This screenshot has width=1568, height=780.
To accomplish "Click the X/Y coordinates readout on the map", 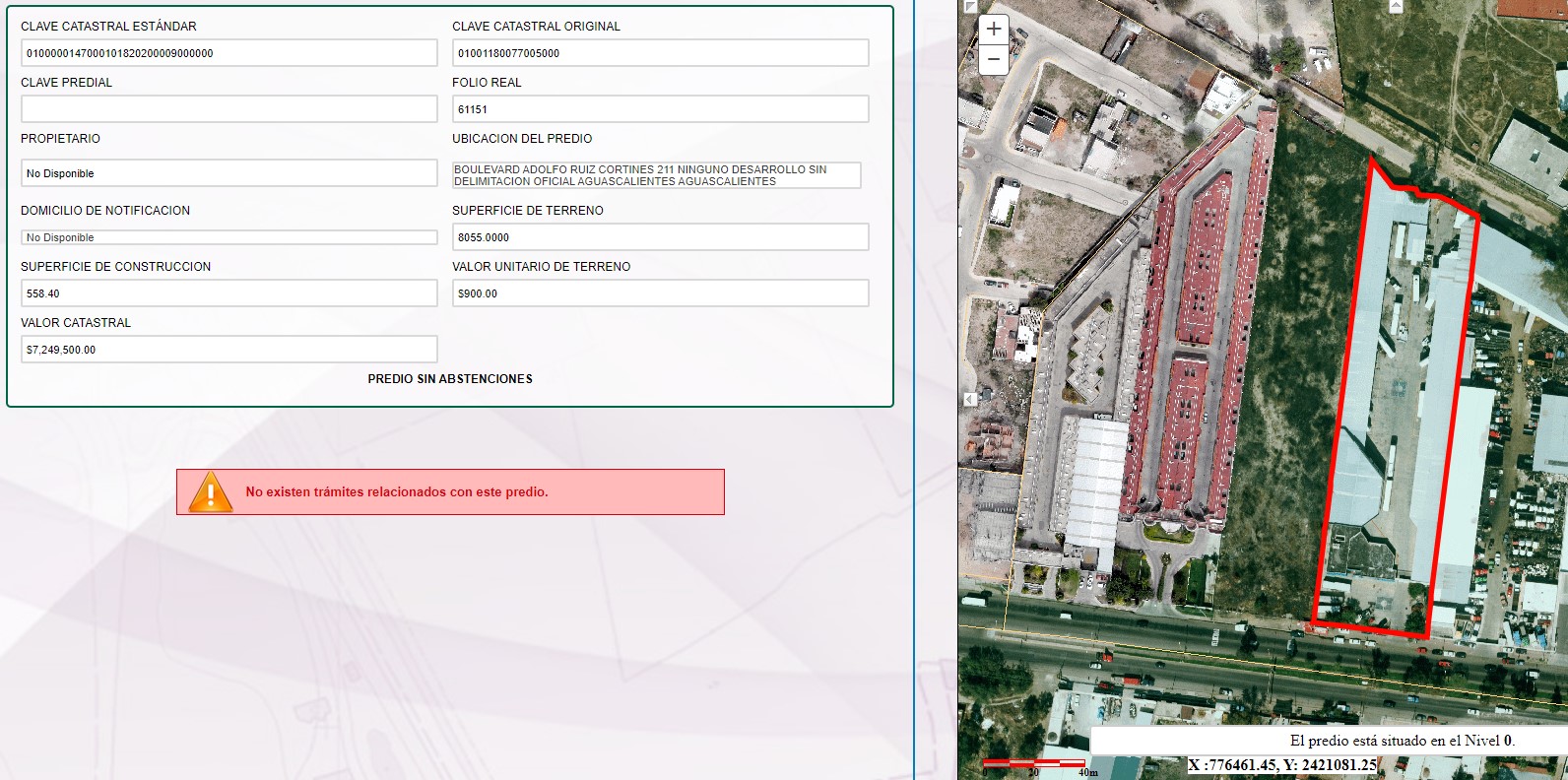I will (x=1282, y=765).
